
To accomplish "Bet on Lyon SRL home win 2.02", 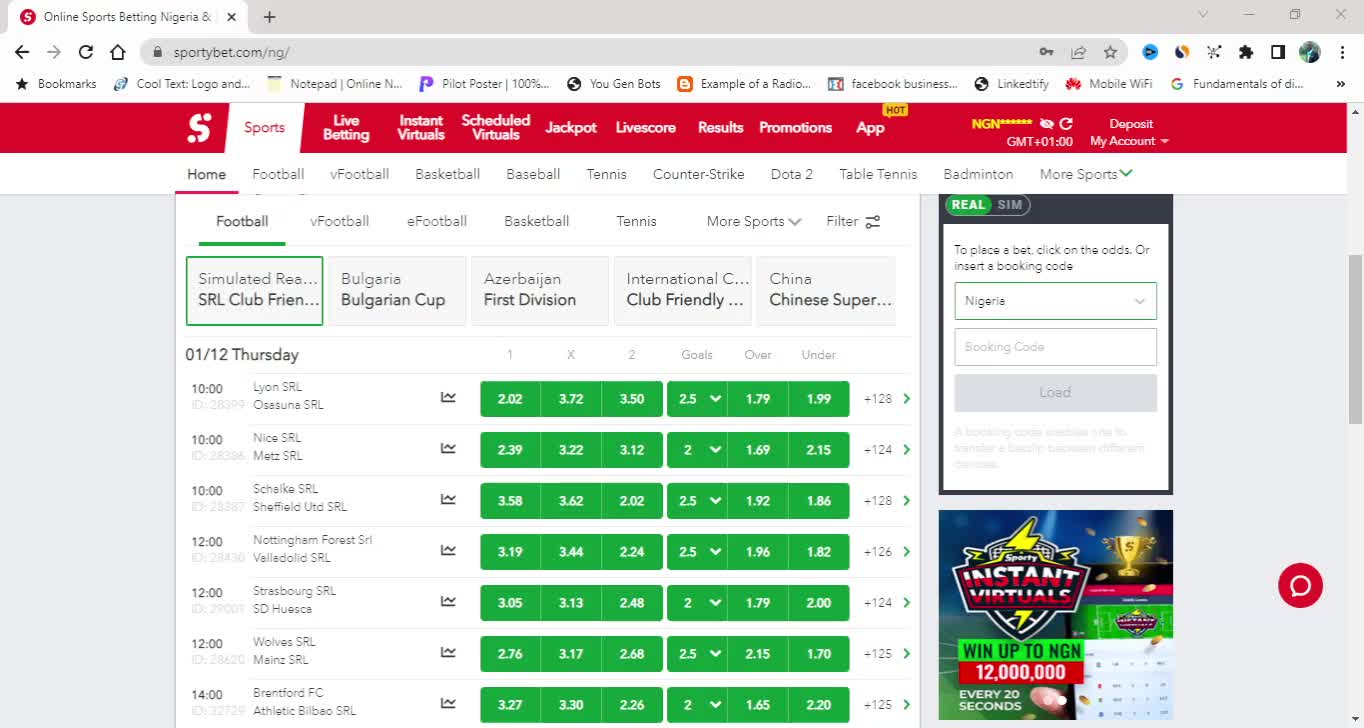I will coord(510,398).
